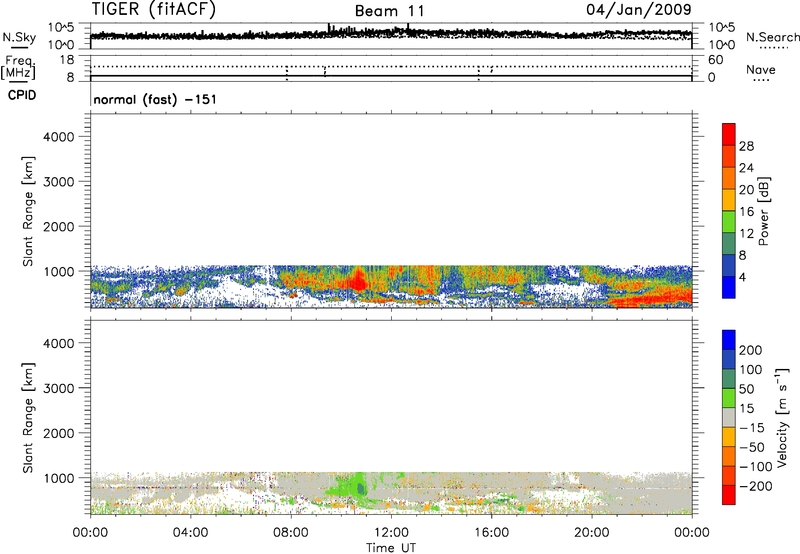Pick the light green 12–16 dB colorbar segment
The width and height of the screenshot is (800, 554).
point(729,222)
